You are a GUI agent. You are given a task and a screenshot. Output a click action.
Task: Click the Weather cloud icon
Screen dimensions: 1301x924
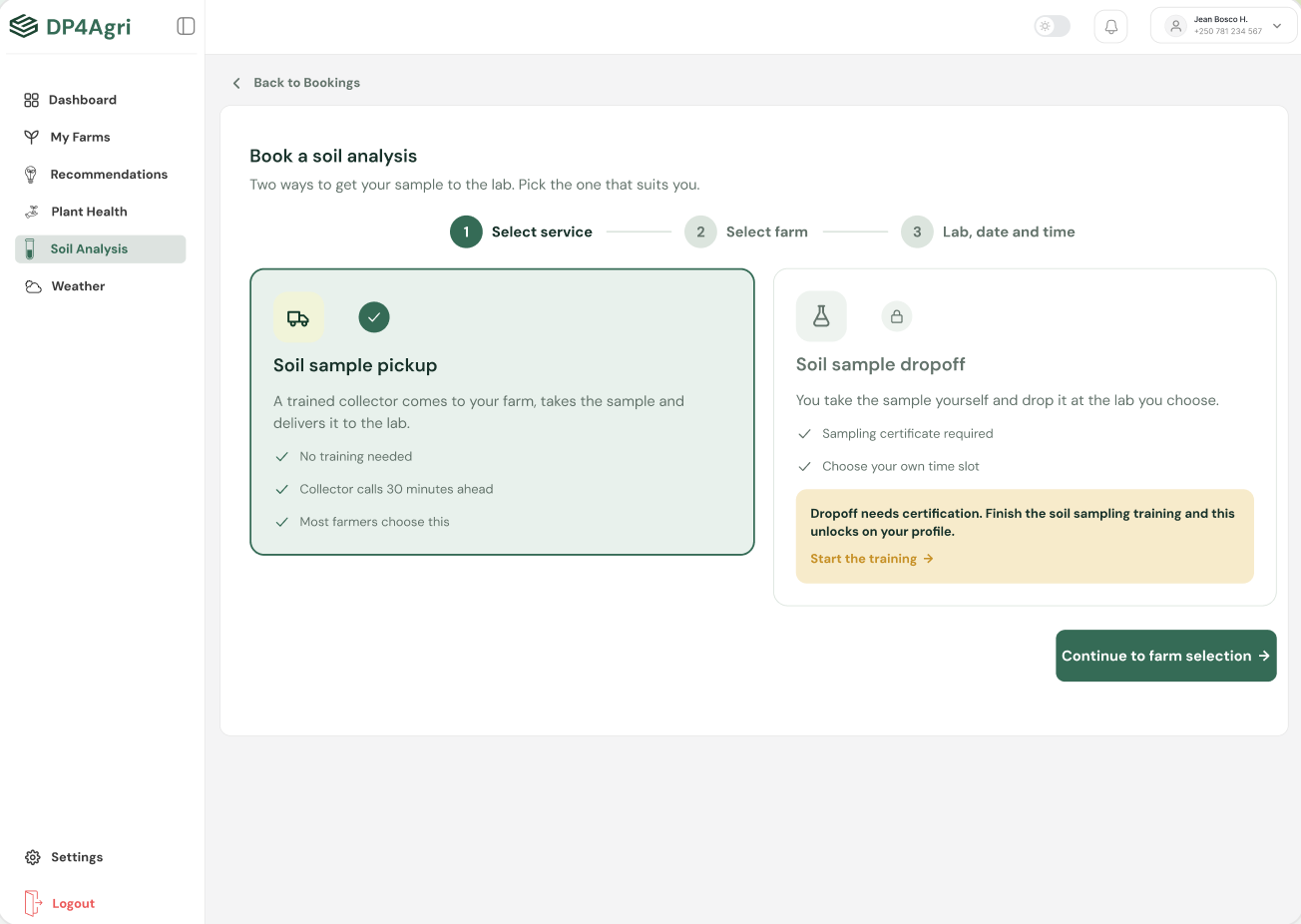[x=33, y=286]
